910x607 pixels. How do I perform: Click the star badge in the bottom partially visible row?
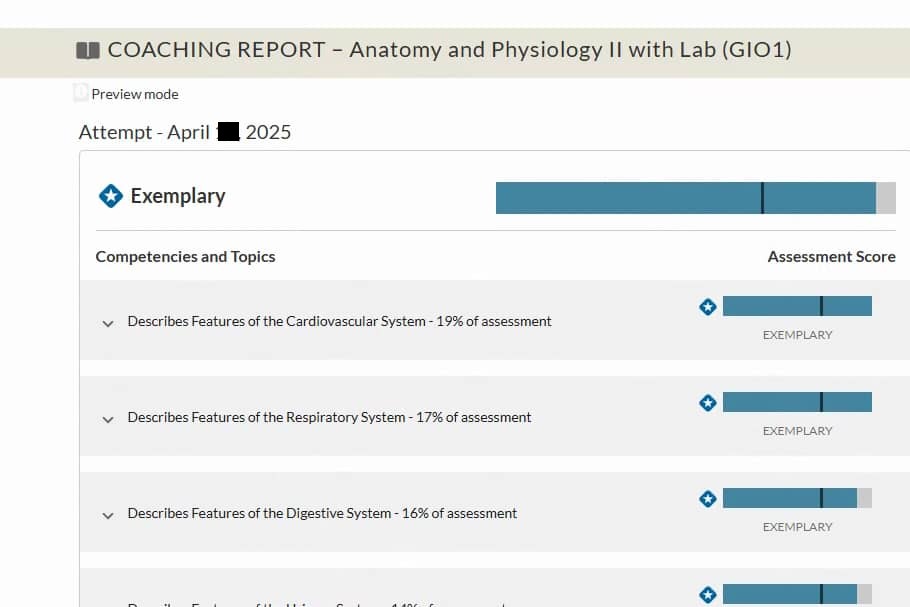point(707,594)
